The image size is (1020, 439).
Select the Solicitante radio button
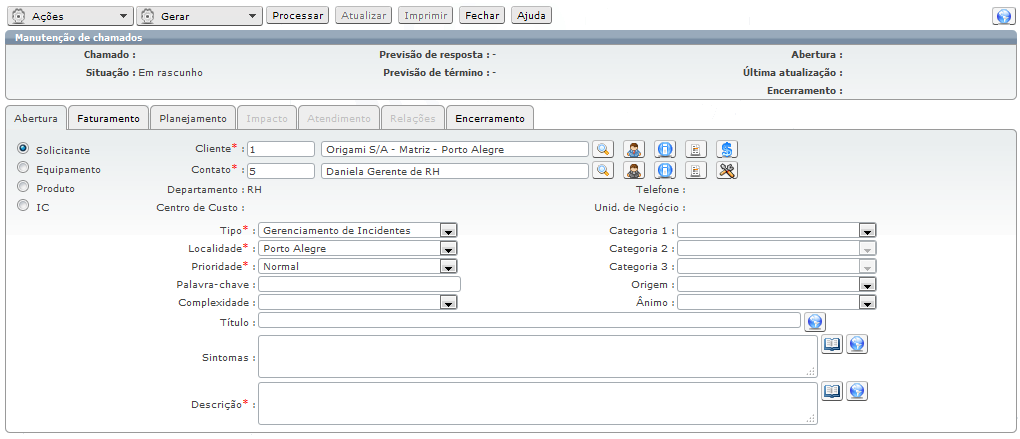point(23,148)
